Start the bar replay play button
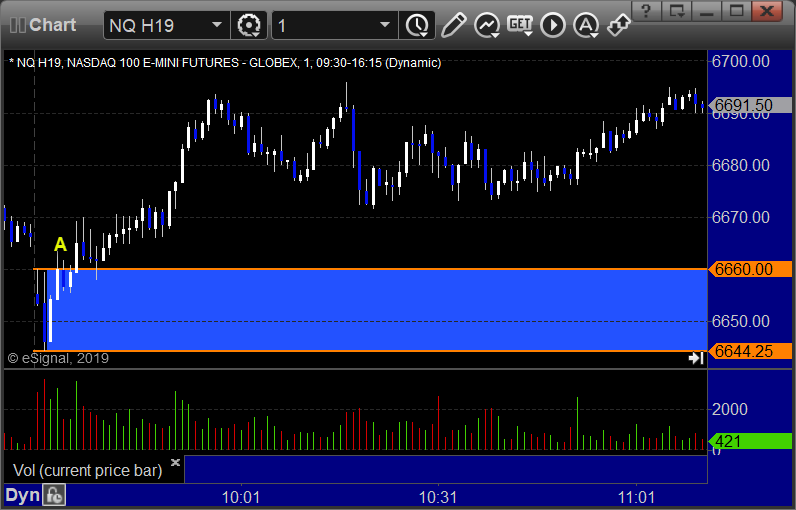The height and width of the screenshot is (510, 796). pos(552,25)
